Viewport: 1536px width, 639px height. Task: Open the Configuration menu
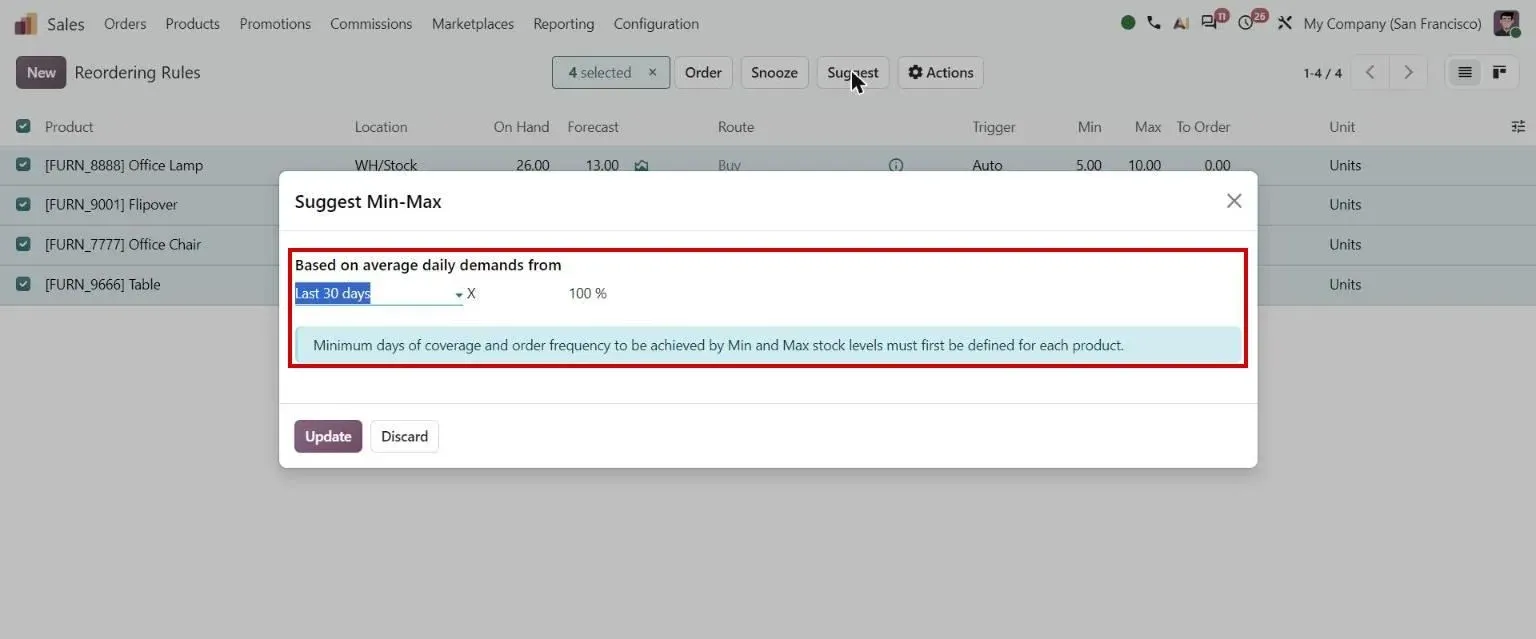pyautogui.click(x=656, y=23)
